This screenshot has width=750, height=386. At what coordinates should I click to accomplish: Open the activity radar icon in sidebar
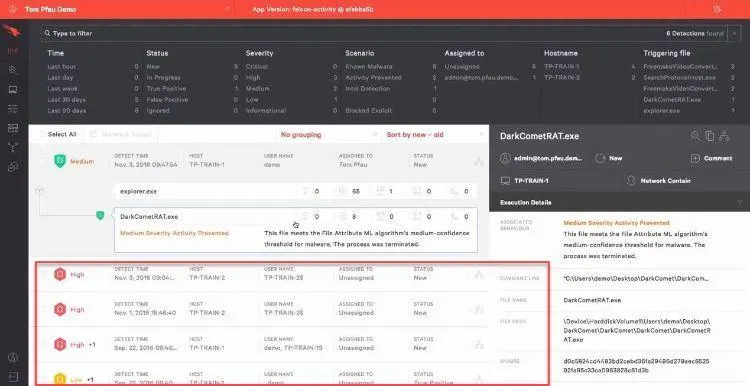[13, 51]
